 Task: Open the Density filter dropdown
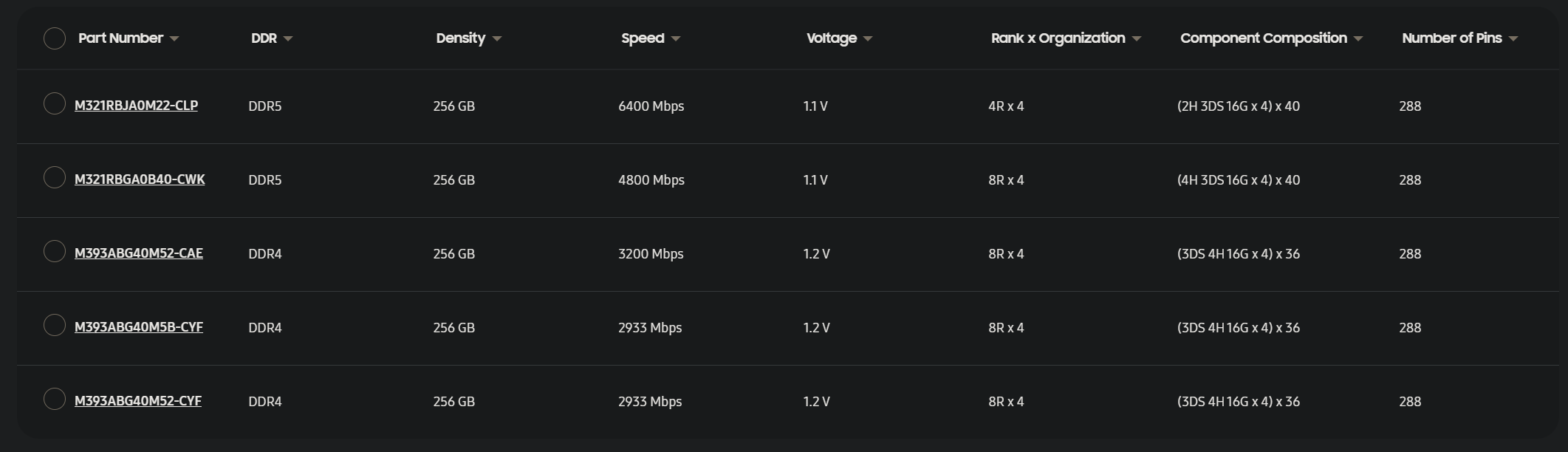pyautogui.click(x=497, y=39)
